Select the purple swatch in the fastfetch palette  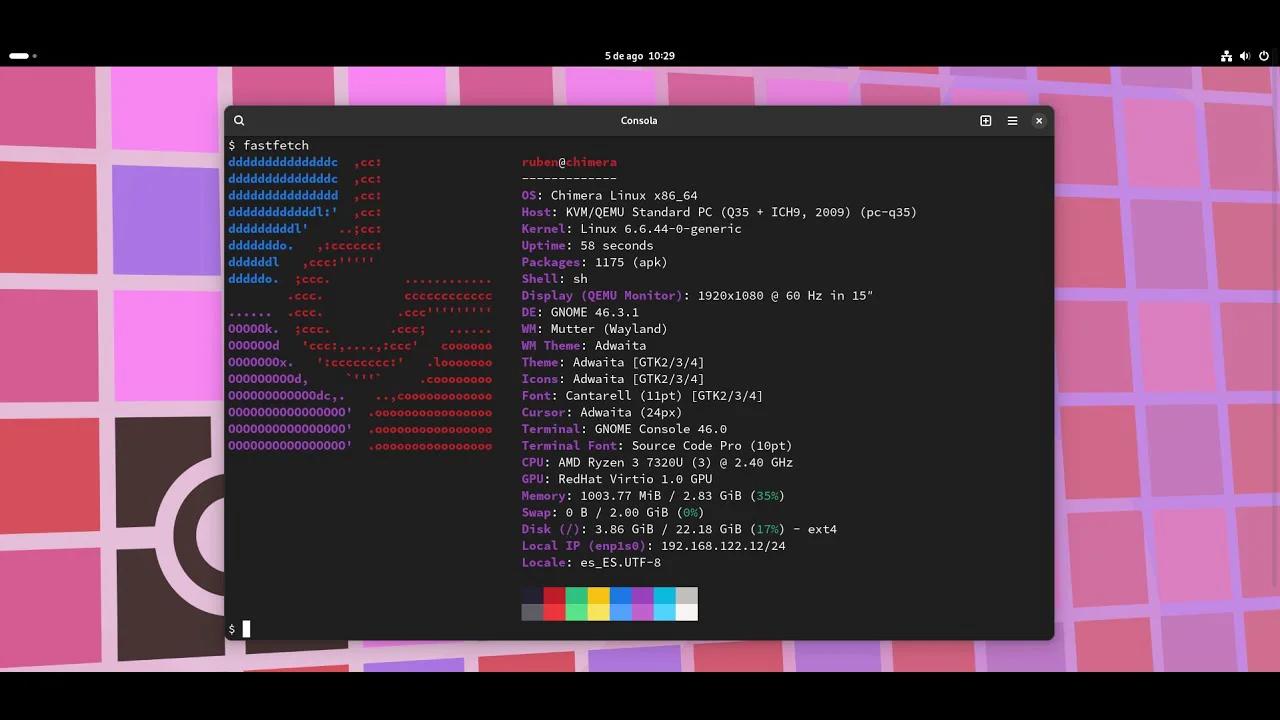point(643,604)
